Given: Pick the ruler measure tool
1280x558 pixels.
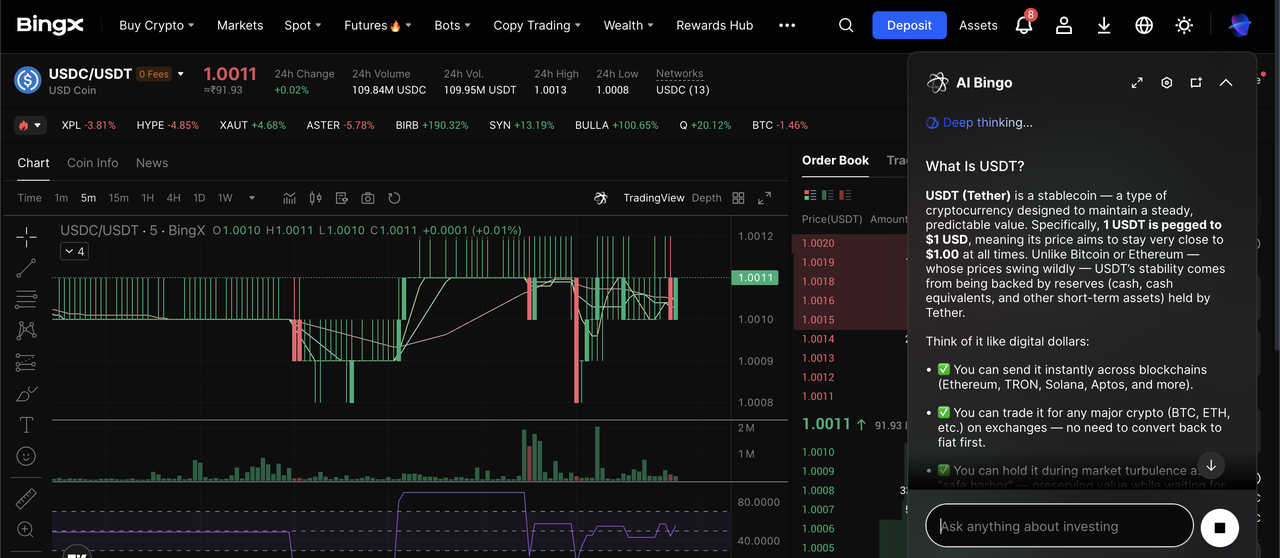Looking at the screenshot, I should coord(26,498).
